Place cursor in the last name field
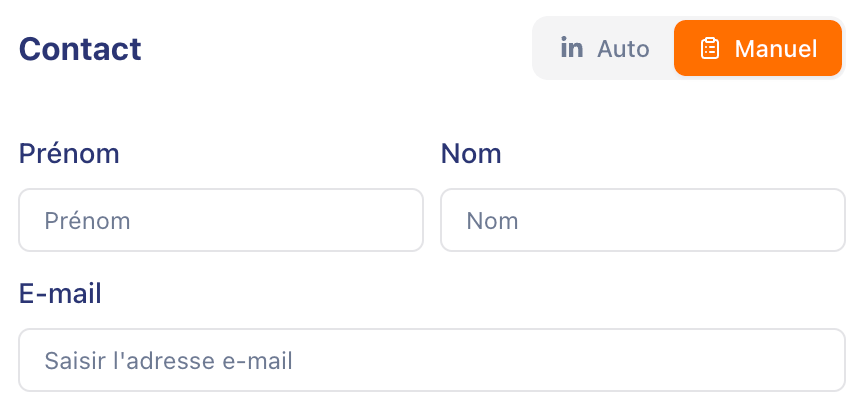The height and width of the screenshot is (420, 868). tap(643, 220)
